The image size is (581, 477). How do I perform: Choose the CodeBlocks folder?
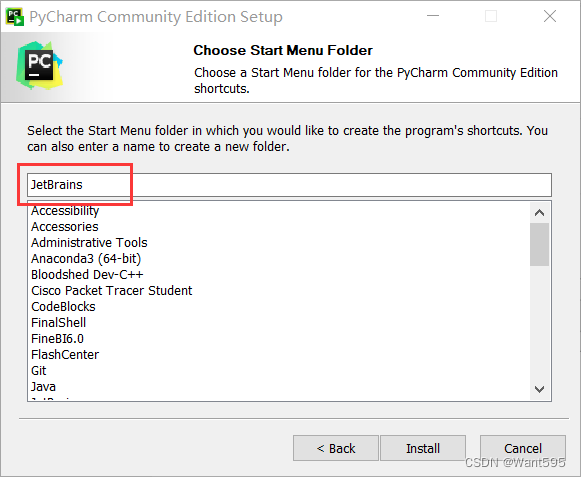[x=63, y=307]
